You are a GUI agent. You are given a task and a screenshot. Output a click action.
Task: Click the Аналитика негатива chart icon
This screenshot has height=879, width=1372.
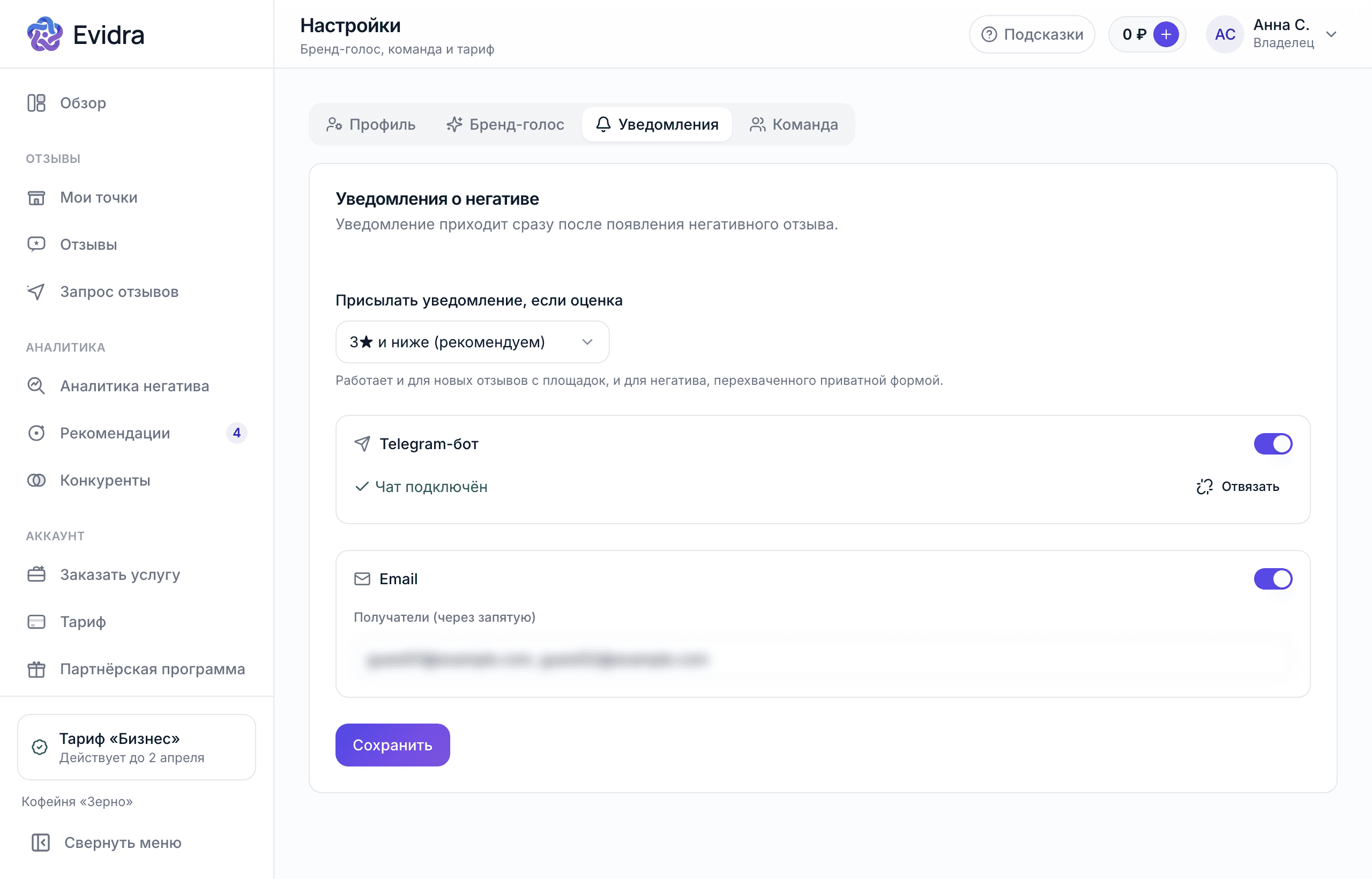36,386
